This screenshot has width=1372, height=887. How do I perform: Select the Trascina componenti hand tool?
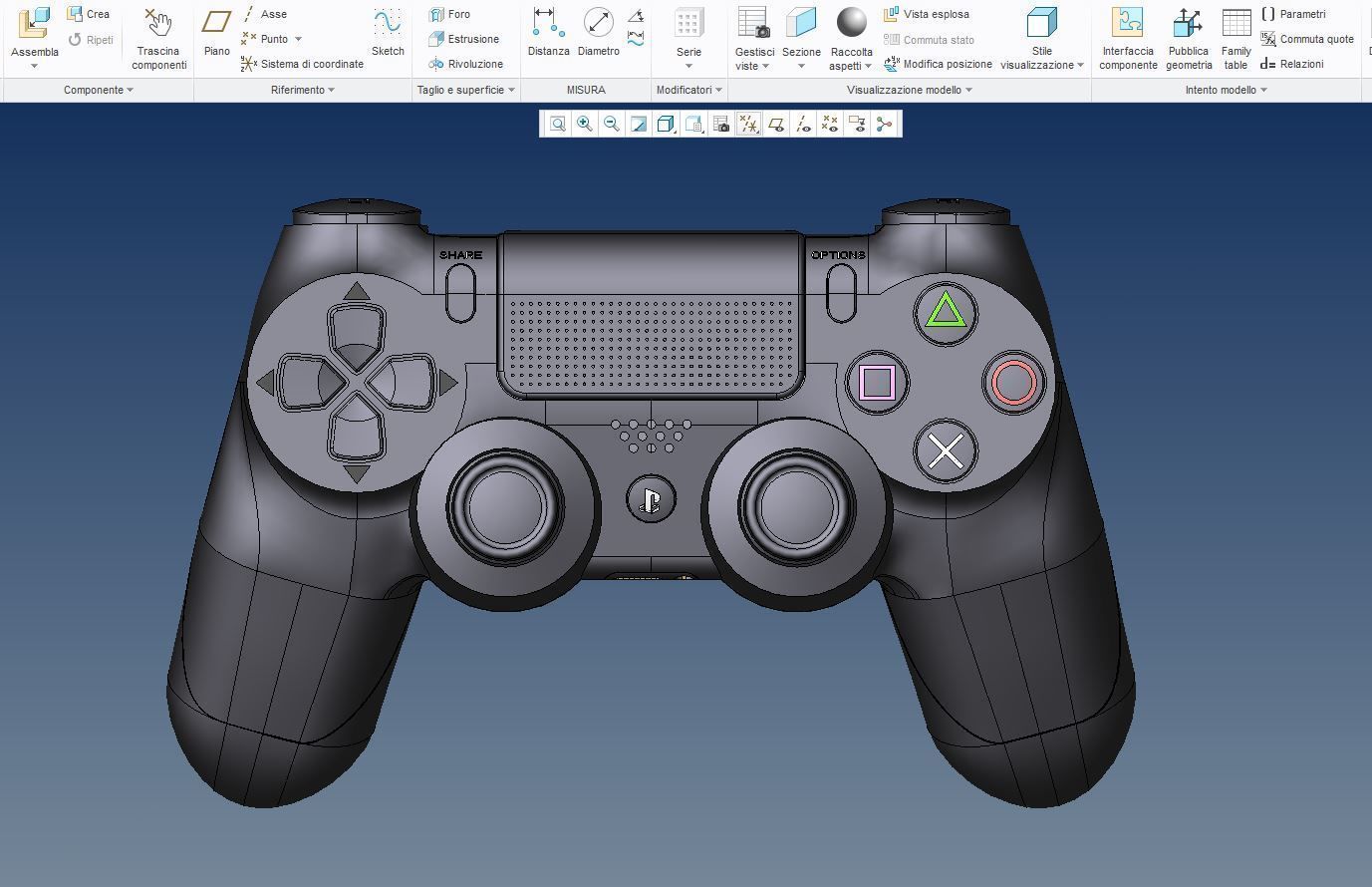click(x=158, y=39)
